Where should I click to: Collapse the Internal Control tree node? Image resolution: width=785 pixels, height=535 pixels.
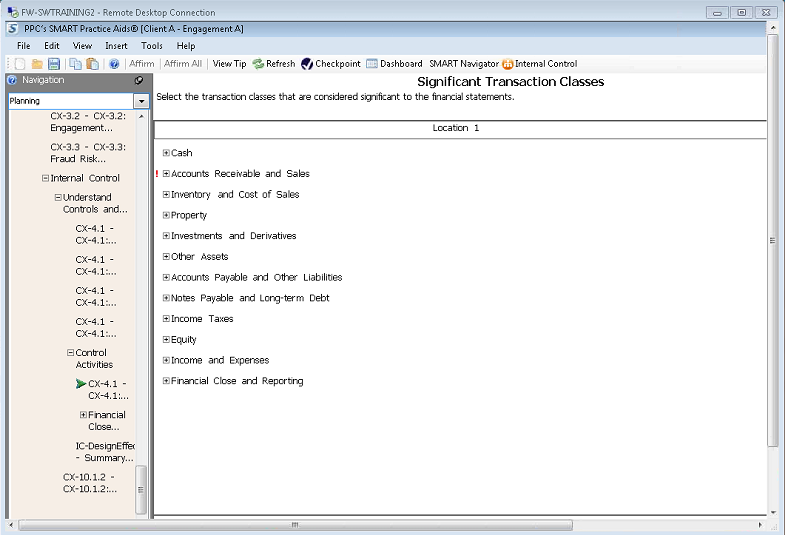click(x=46, y=179)
